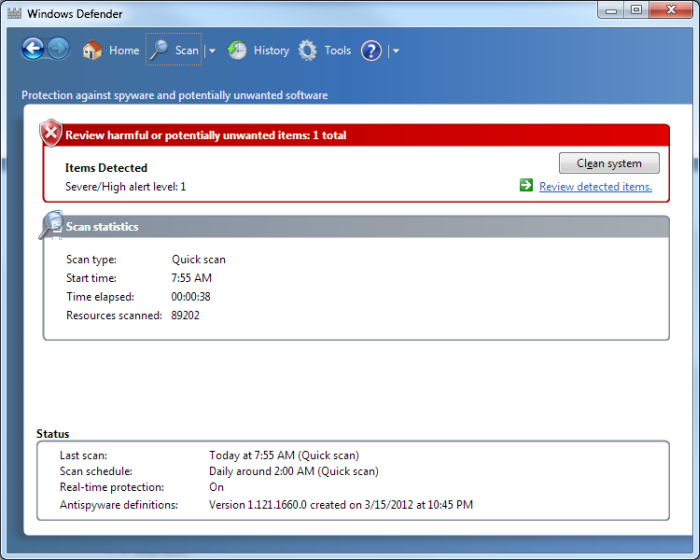Click the 'Review harmful or potentially unwanted items' banner text

[x=206, y=135]
